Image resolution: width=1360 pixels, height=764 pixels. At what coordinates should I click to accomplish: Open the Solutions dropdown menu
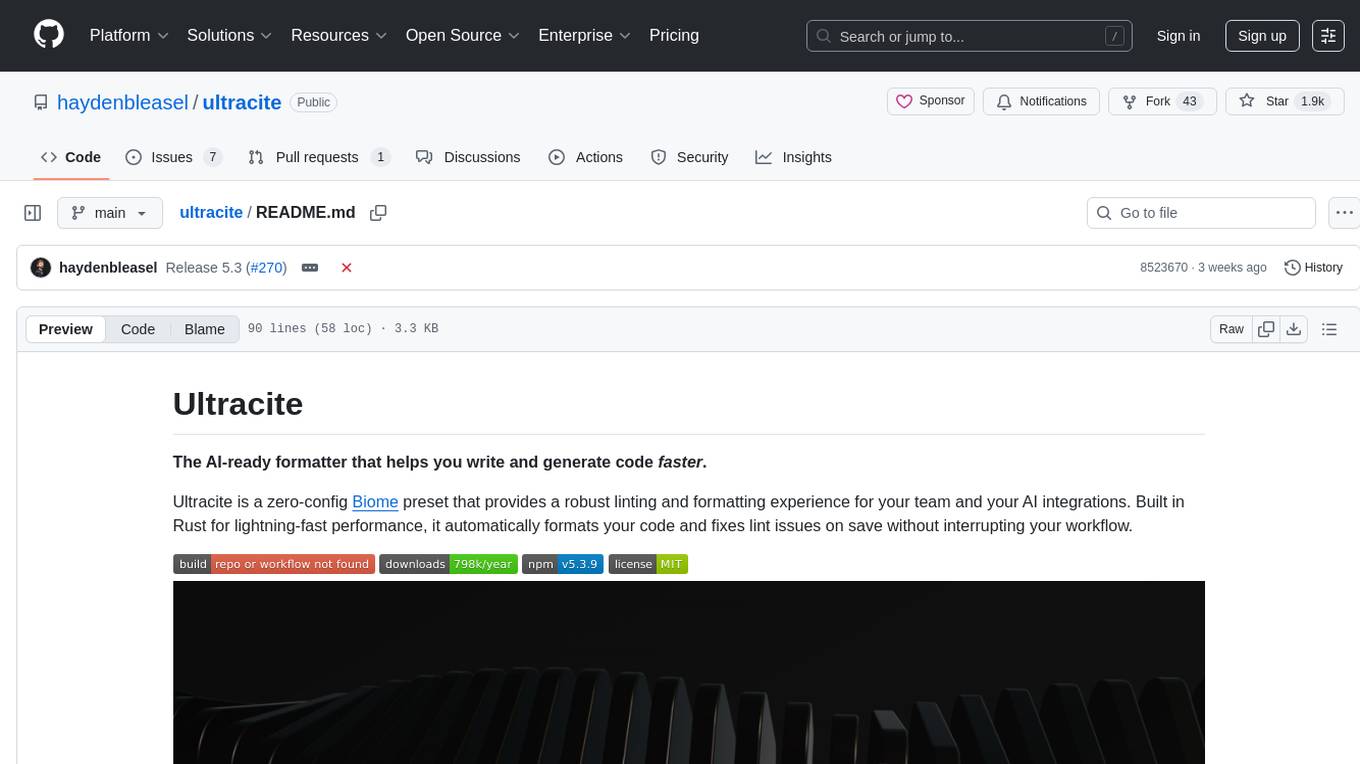point(229,35)
